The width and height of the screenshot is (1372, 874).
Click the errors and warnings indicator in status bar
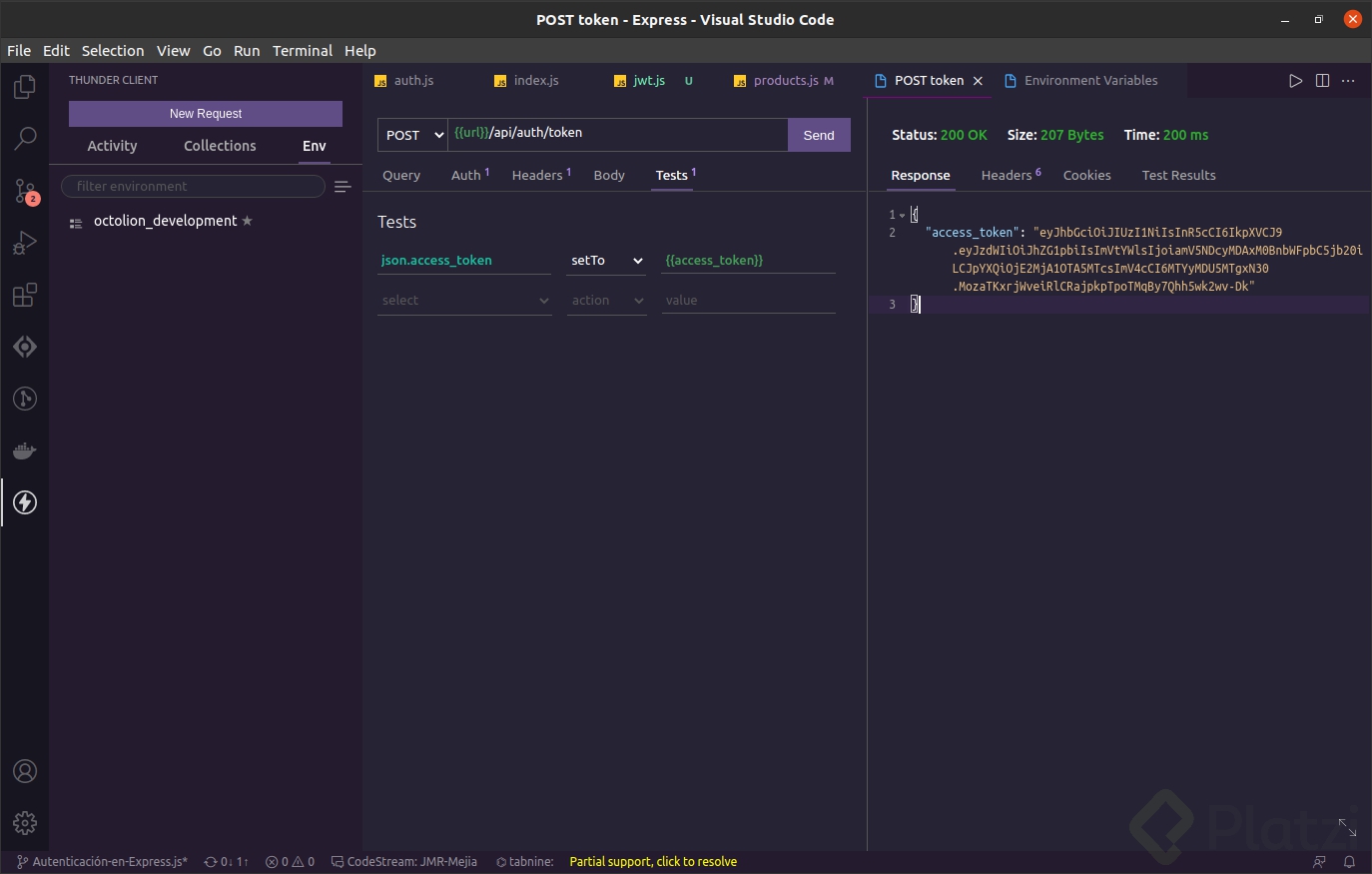[x=290, y=862]
